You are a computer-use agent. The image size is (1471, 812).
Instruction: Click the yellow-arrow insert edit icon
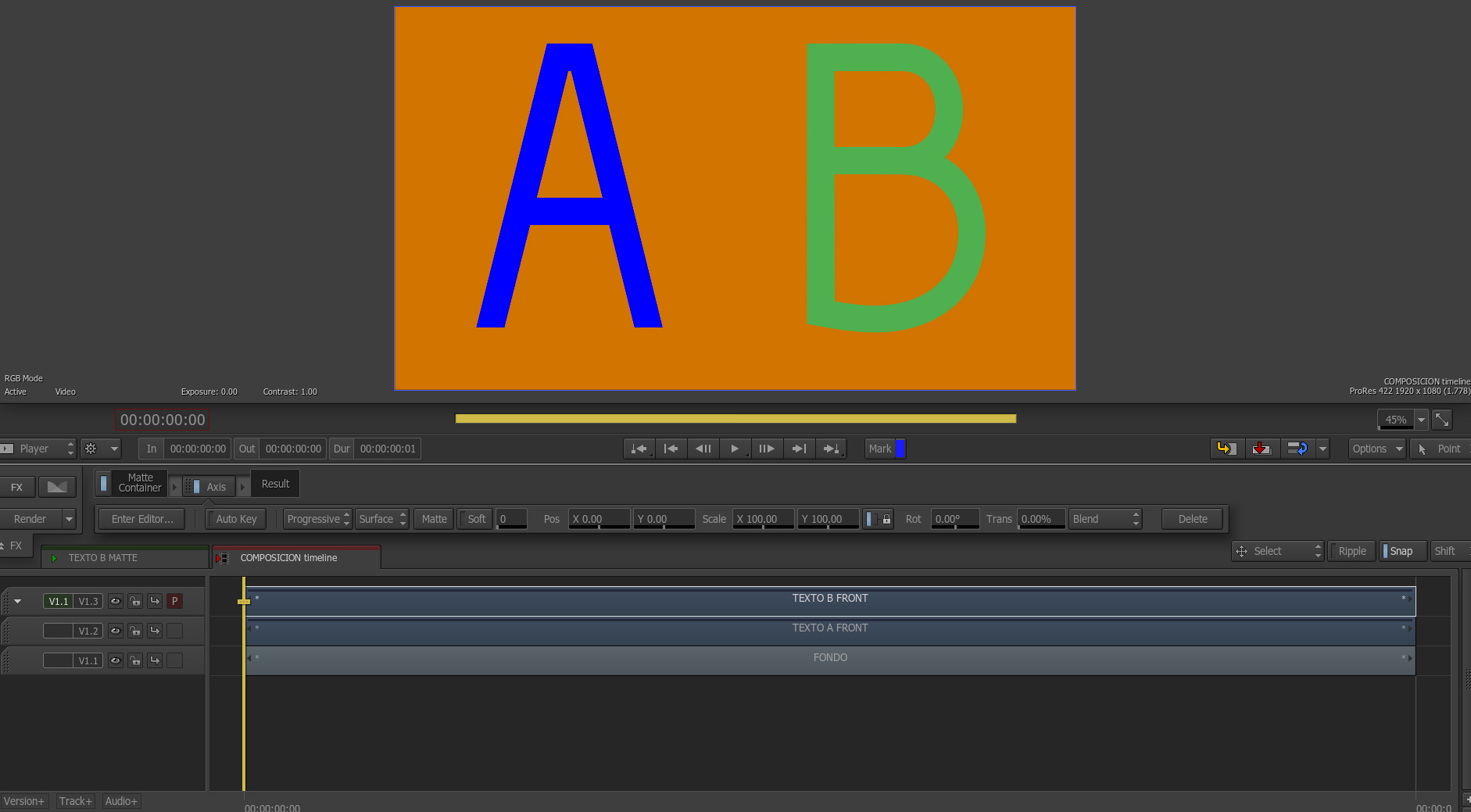1227,449
